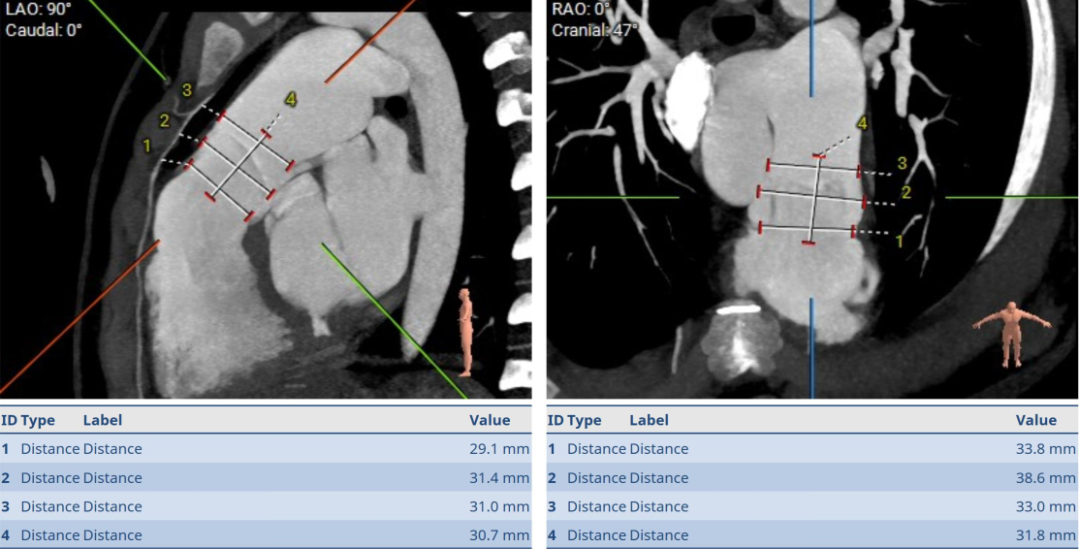Click measurement label 4 in right CT view
Viewport: 1080px width, 549px height.
(x=862, y=124)
